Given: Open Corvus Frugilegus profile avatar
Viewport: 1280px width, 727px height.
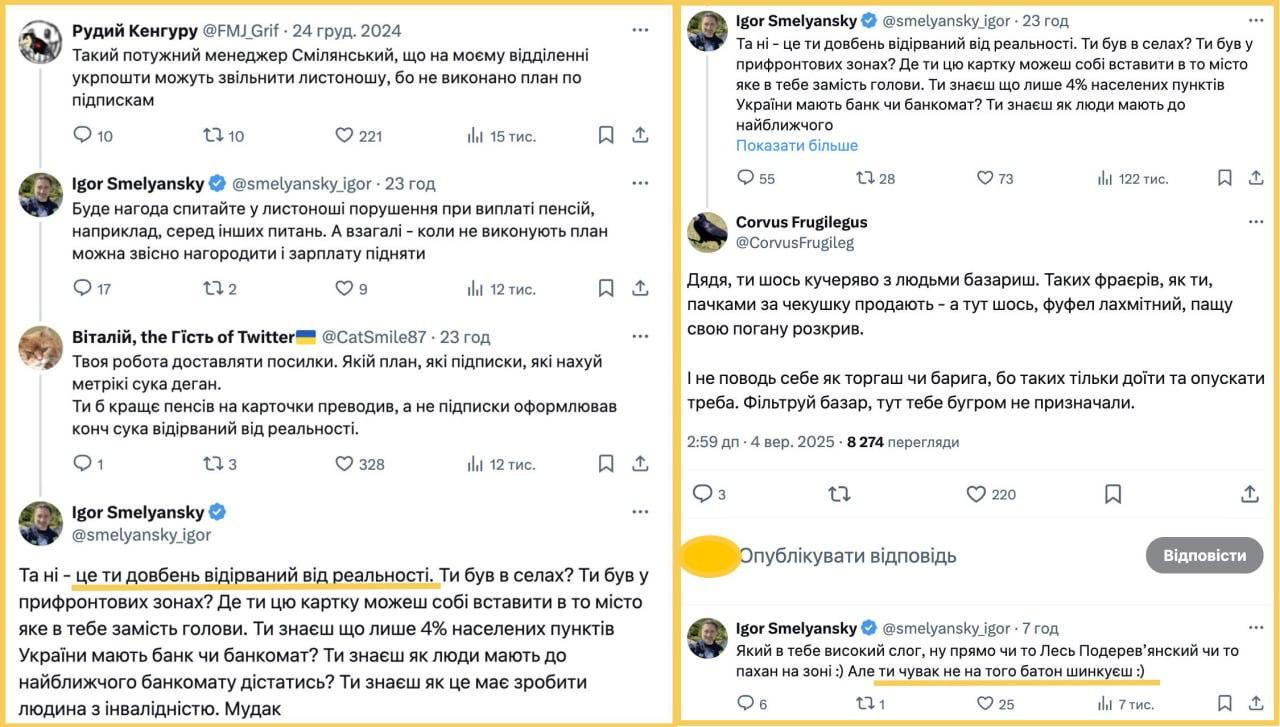Looking at the screenshot, I should point(707,232).
